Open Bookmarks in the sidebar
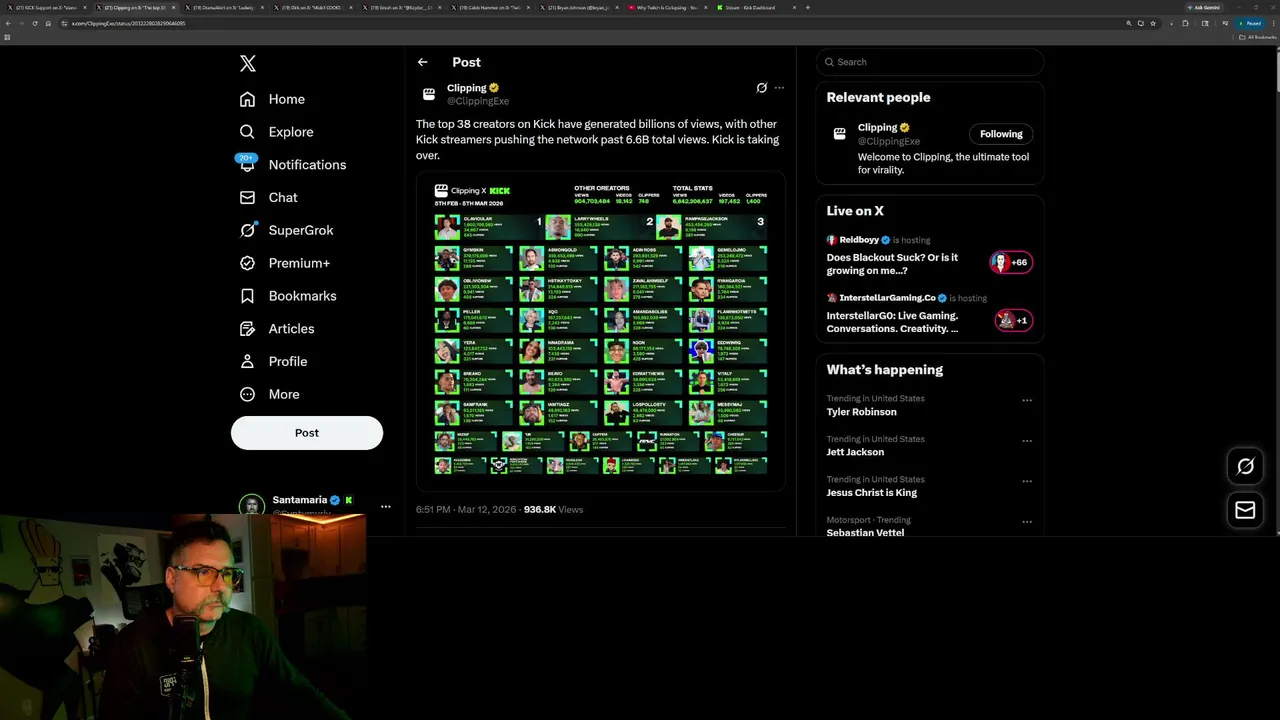 [x=288, y=296]
